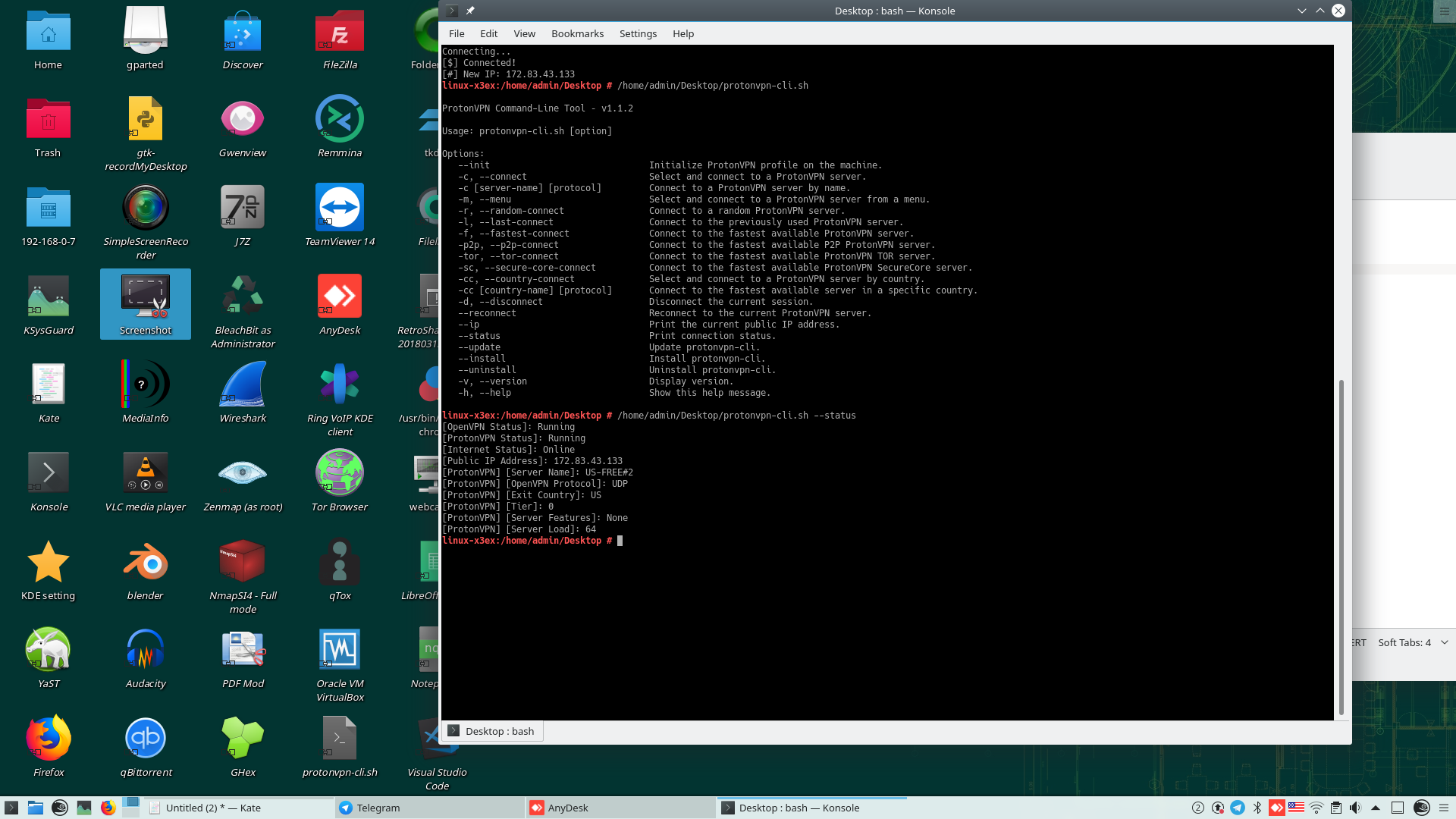Select the Desktop : bash tab

coord(493,731)
